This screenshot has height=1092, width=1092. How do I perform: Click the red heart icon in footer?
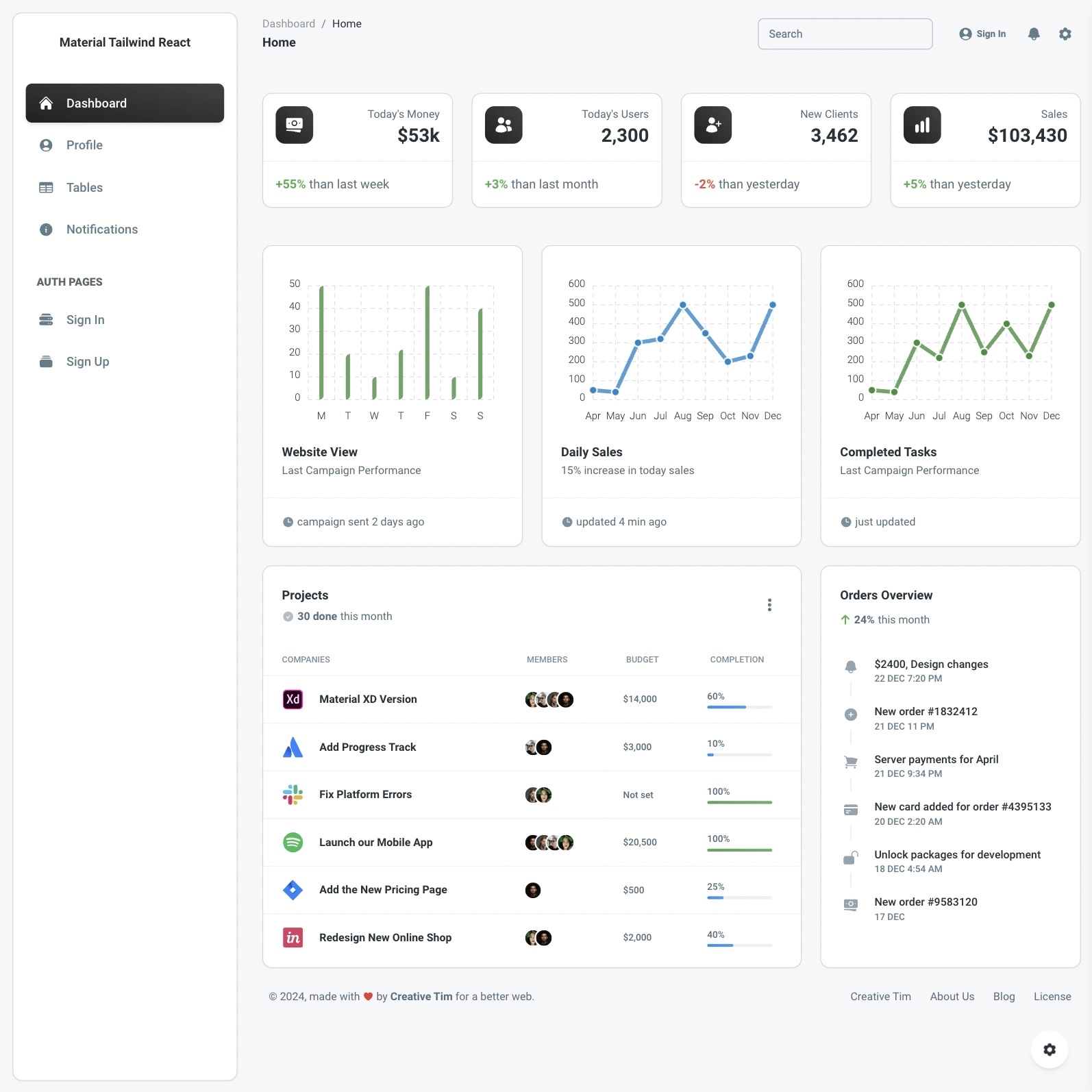(x=368, y=997)
